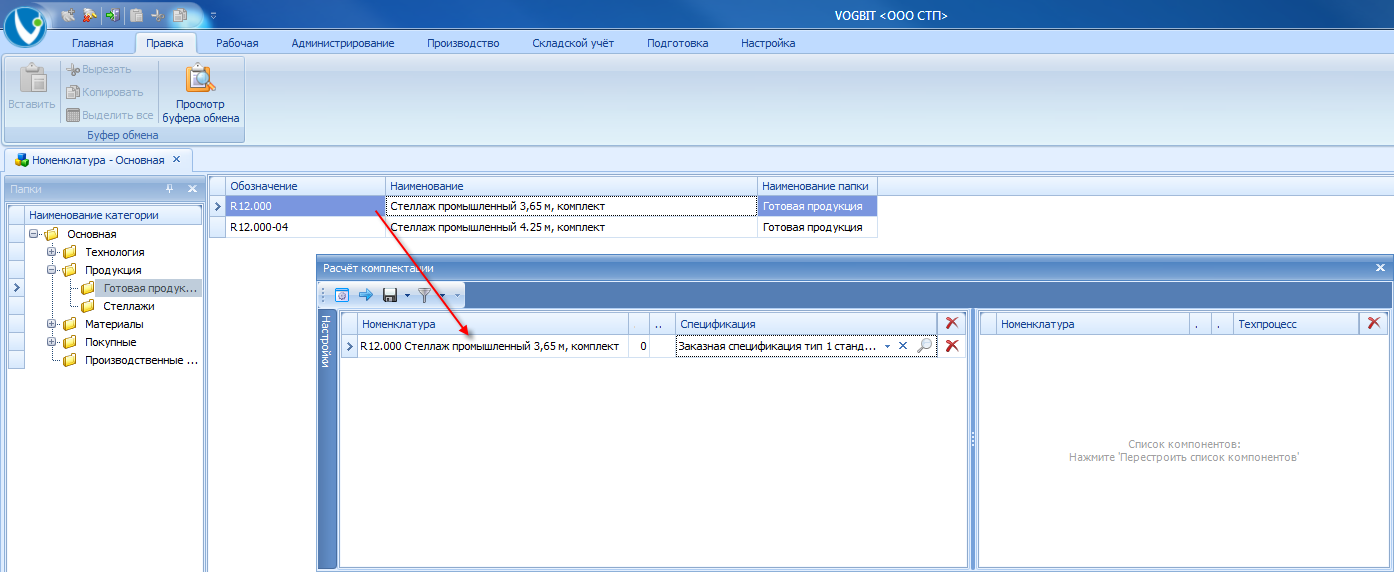
Task: Click the Техпроцесс column header
Action: [x=1295, y=324]
